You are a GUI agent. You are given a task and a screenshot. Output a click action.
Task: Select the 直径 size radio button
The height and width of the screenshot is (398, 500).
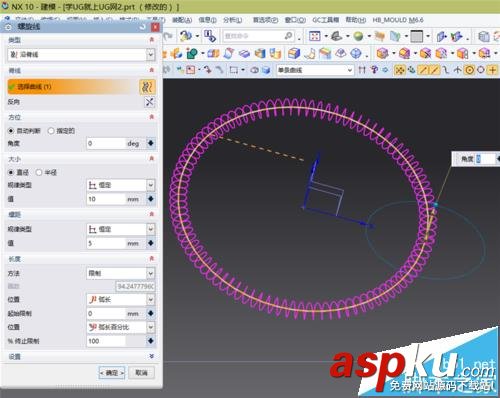tap(11, 172)
